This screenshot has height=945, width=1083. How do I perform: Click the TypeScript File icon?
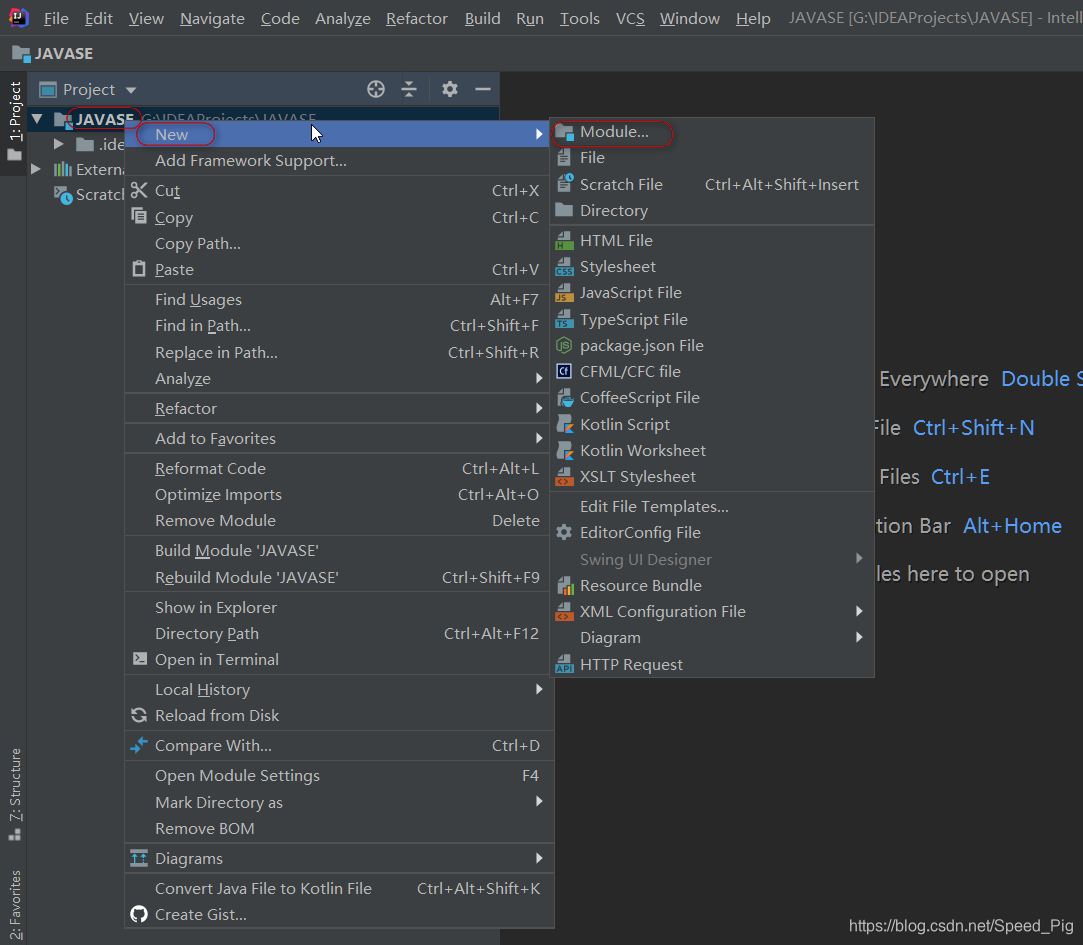[564, 319]
